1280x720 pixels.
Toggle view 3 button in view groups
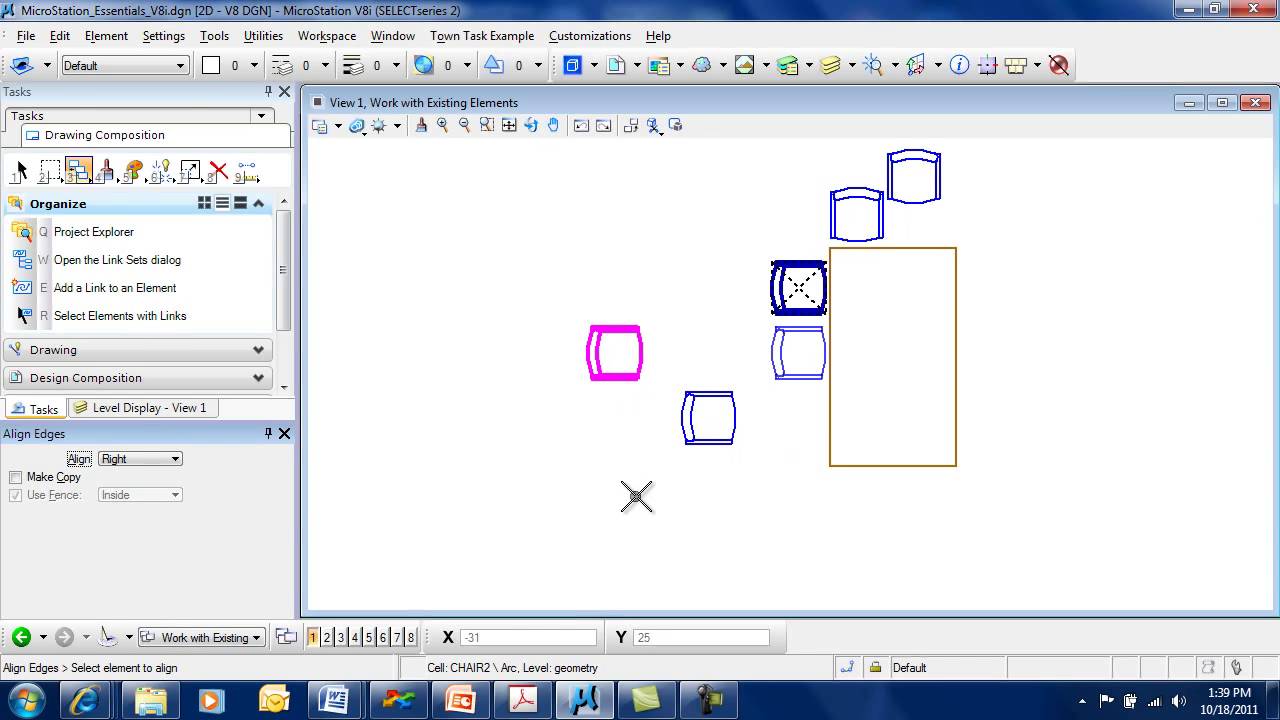click(341, 637)
